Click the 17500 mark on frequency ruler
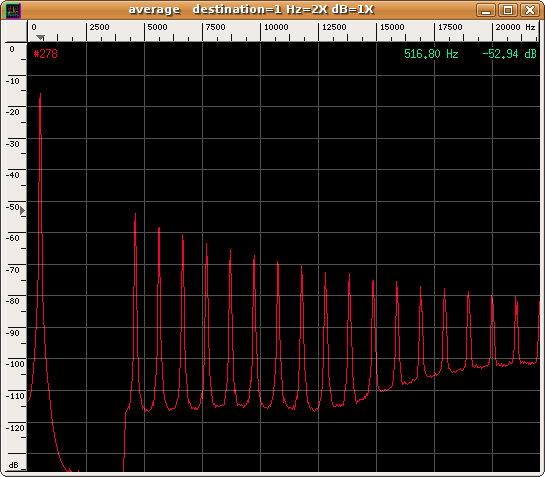This screenshot has width=545, height=477. click(x=450, y=27)
